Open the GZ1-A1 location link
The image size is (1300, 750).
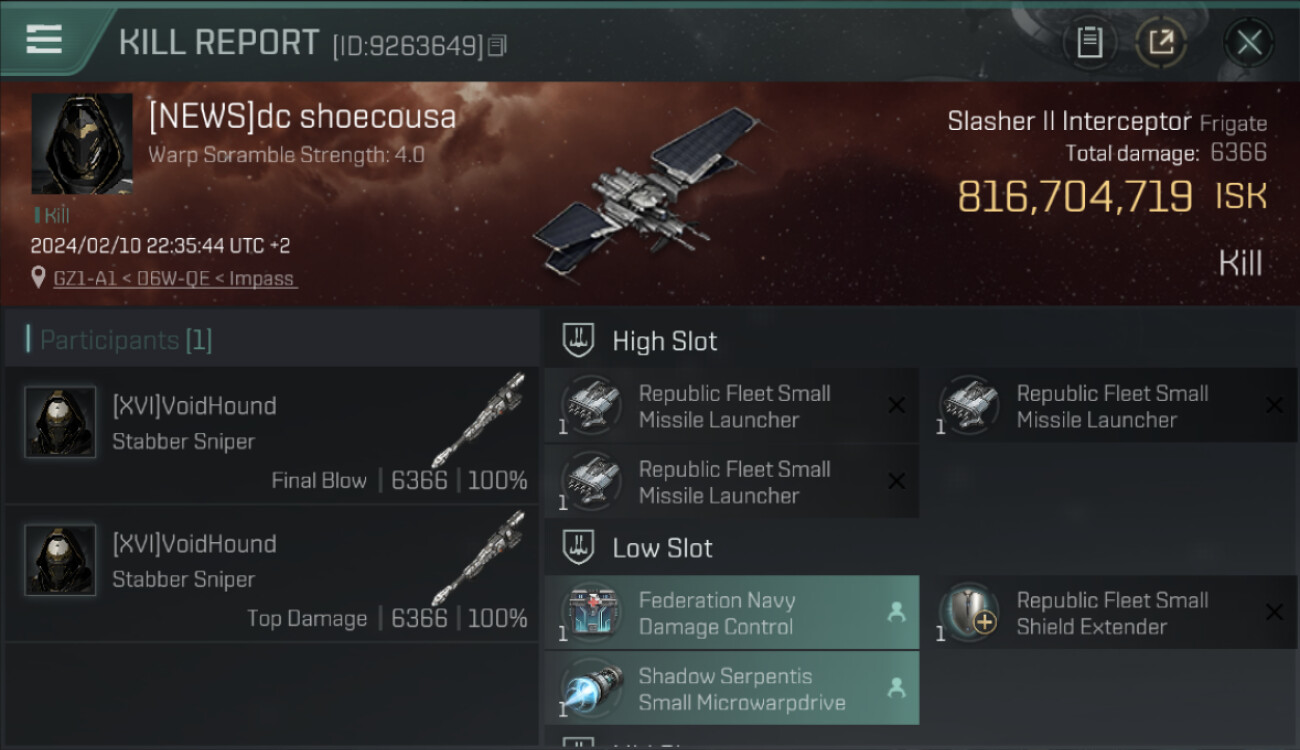(x=175, y=279)
